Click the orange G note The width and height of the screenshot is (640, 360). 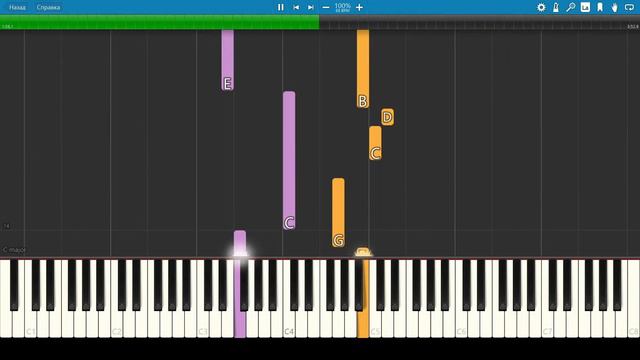(x=338, y=213)
